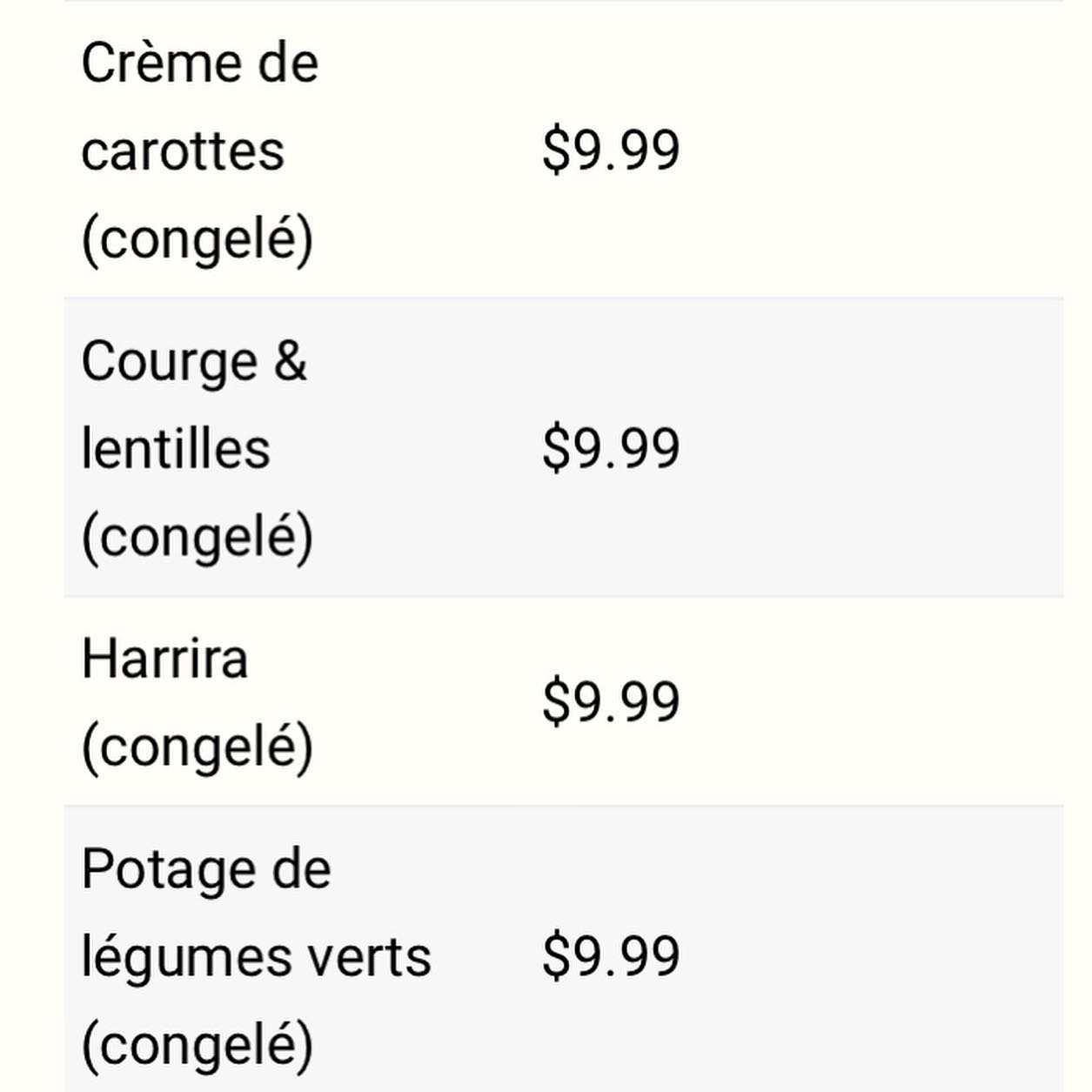Image resolution: width=1092 pixels, height=1092 pixels.
Task: Click the text "légumes verts"
Action: coord(256,957)
